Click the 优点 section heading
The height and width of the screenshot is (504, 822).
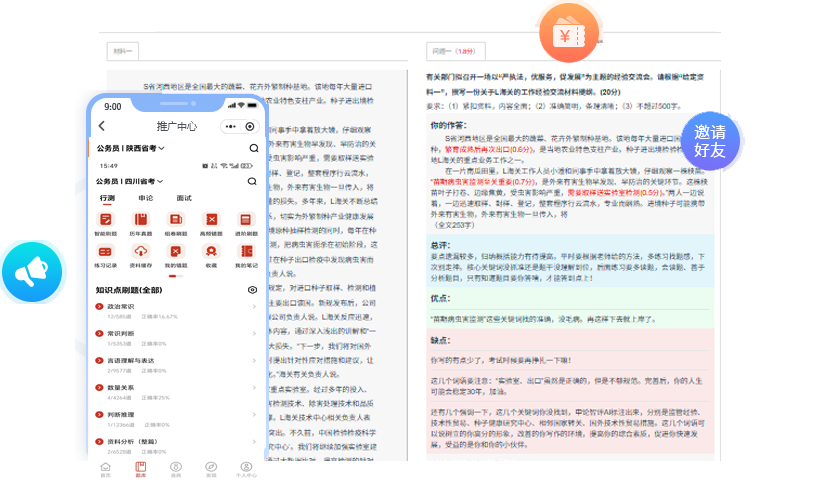[440, 298]
